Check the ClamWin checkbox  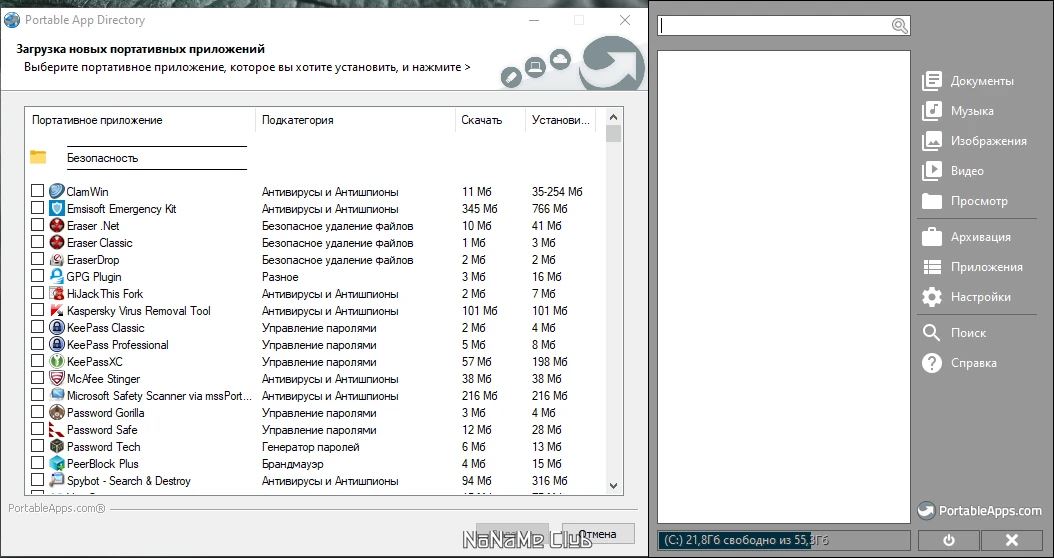pos(38,191)
